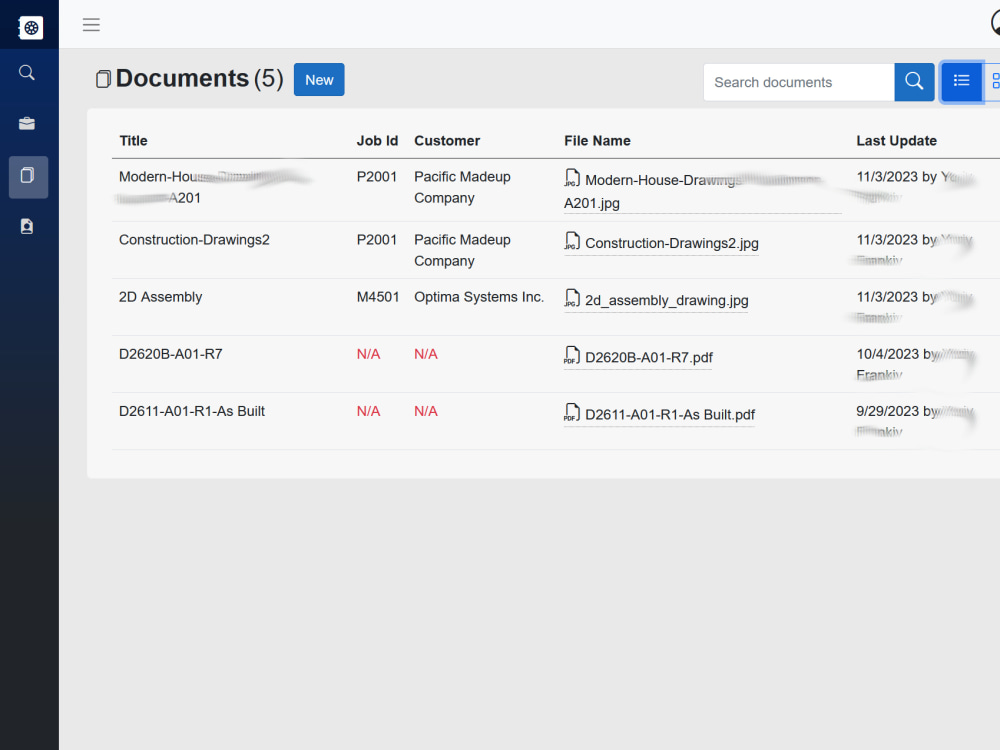The image size is (1000, 750).
Task: Click the magnifier search button
Action: pyautogui.click(x=914, y=82)
